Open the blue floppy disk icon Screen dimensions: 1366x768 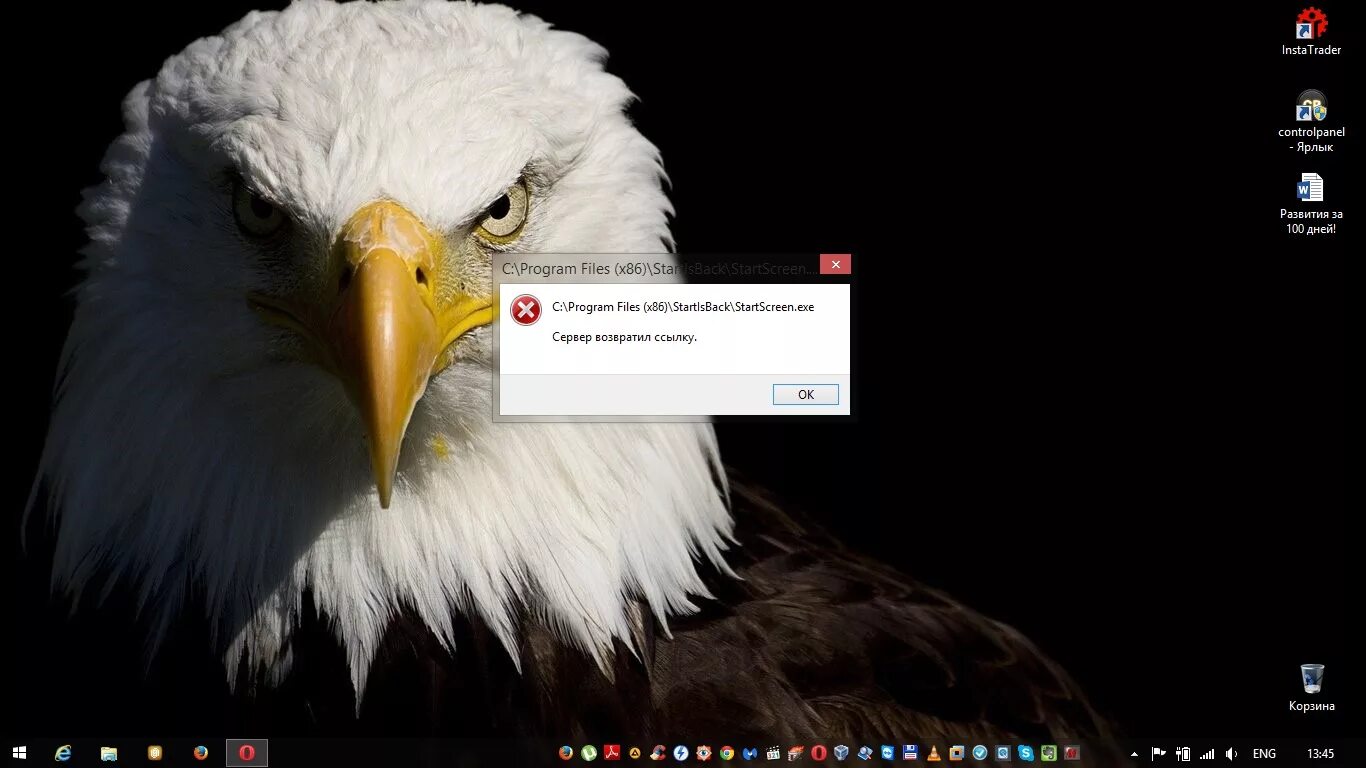pyautogui.click(x=910, y=753)
